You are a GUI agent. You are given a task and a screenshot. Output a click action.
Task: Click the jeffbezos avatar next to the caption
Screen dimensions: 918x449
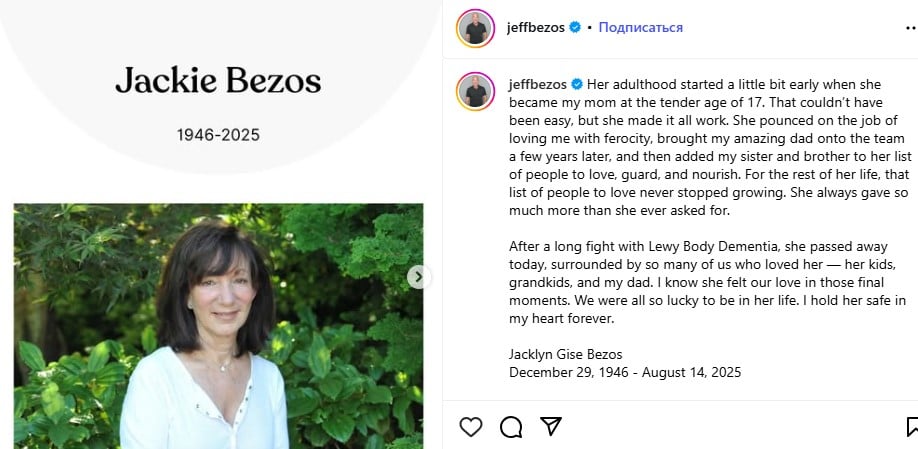coord(475,91)
